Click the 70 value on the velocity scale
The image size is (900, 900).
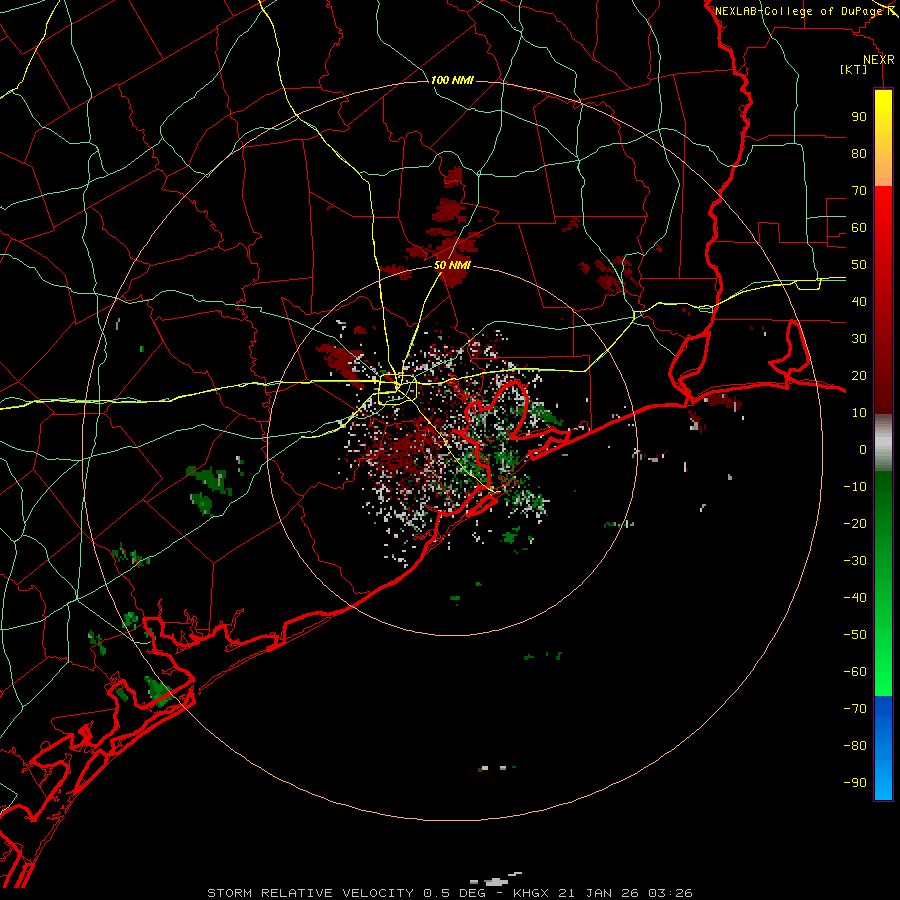(x=859, y=191)
